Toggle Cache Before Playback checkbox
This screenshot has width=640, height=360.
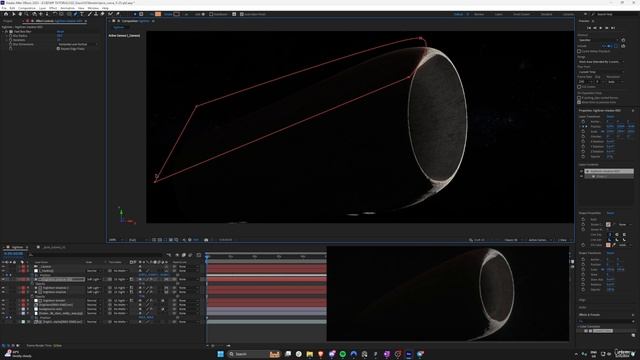click(579, 51)
